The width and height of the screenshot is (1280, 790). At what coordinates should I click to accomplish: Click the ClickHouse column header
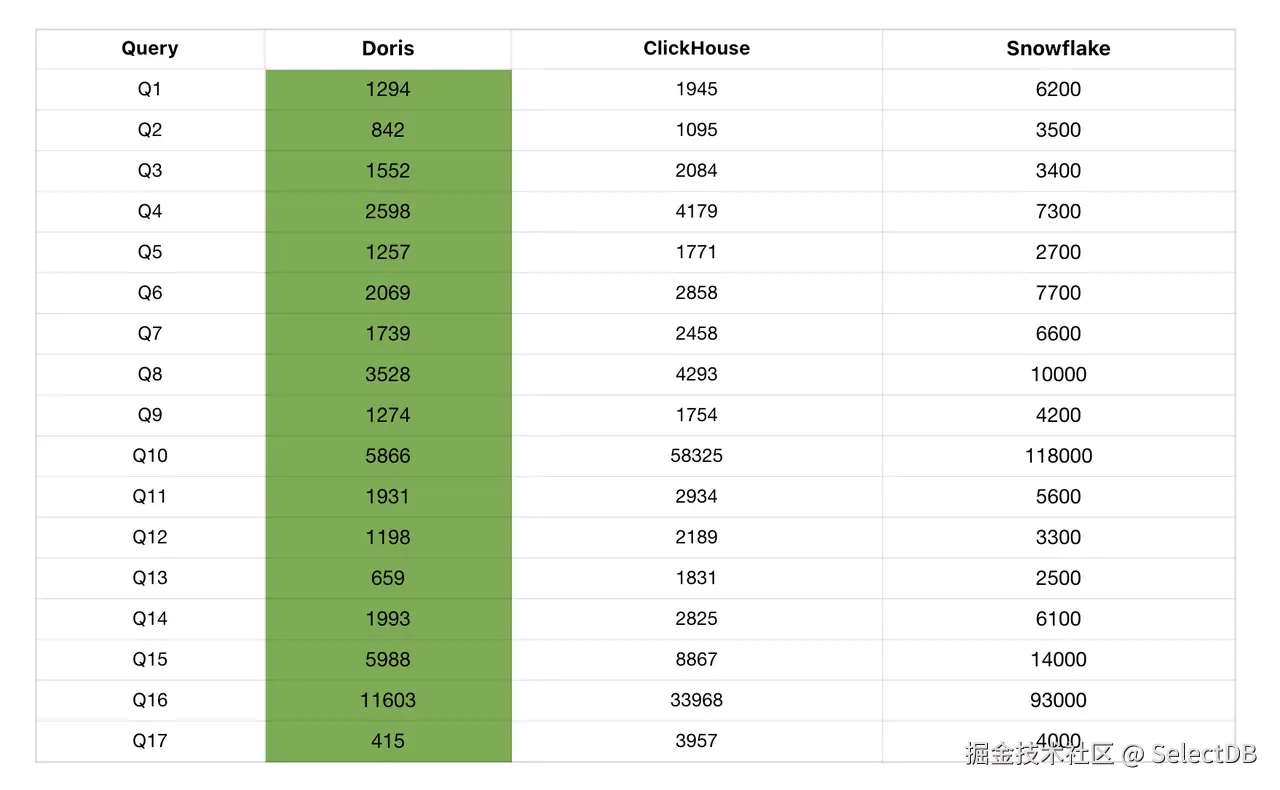[x=696, y=48]
